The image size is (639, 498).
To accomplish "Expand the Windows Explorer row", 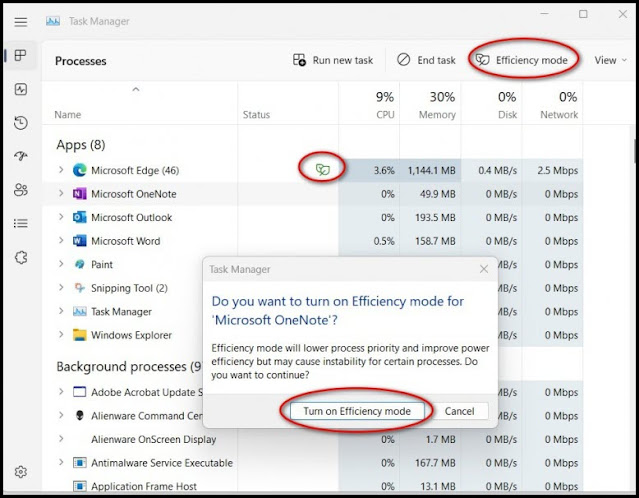I will [61, 335].
